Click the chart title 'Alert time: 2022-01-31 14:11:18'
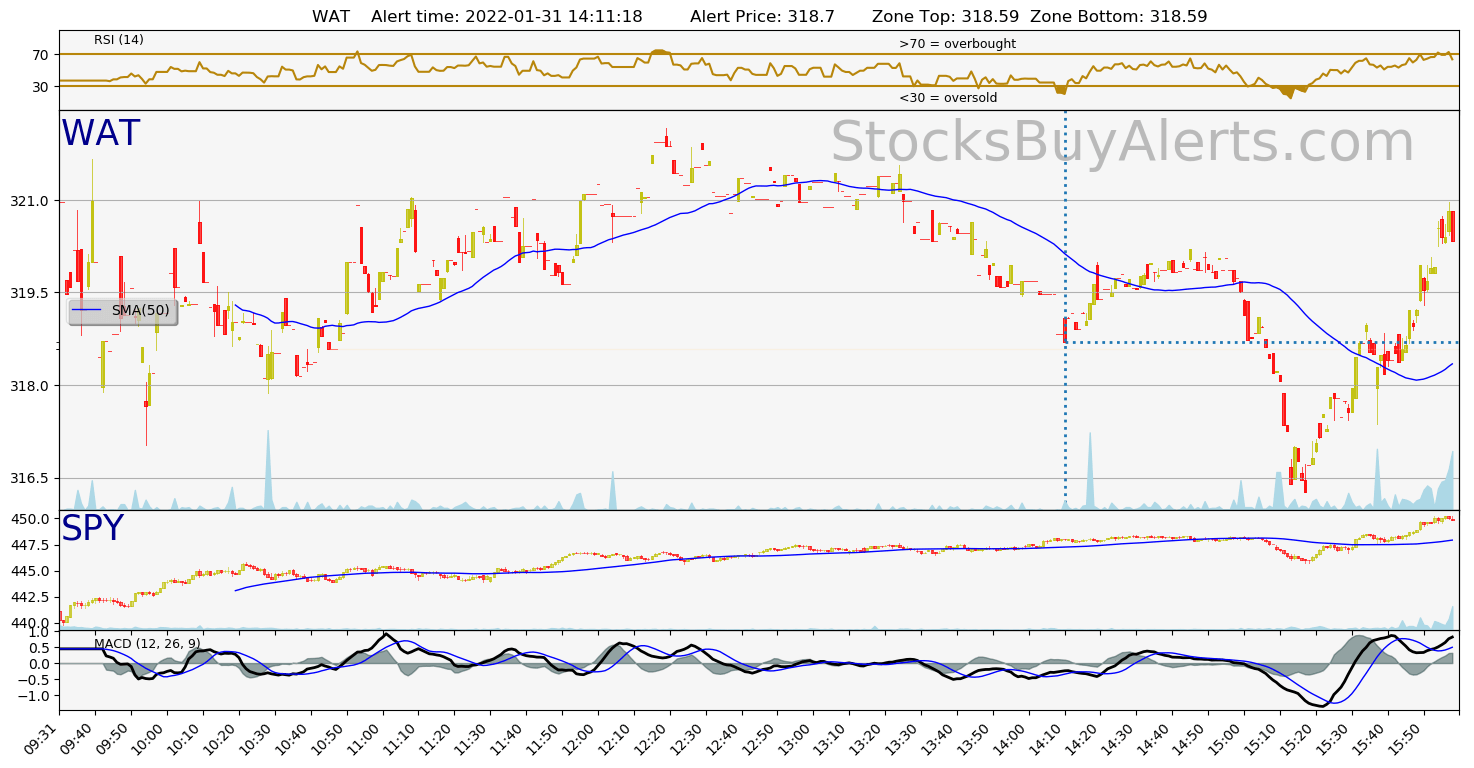The width and height of the screenshot is (1474, 768). point(506,16)
